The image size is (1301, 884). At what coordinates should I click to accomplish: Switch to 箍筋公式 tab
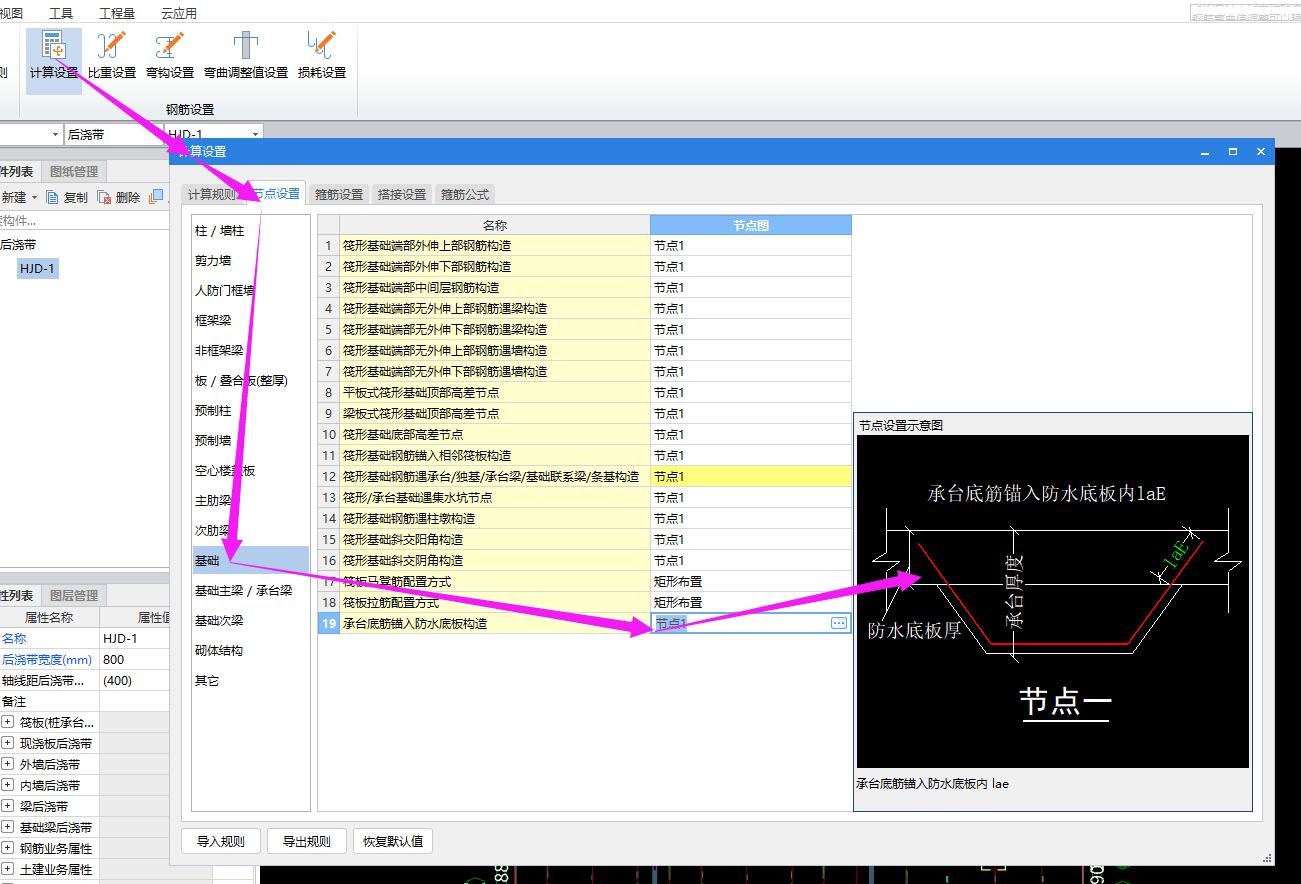point(465,194)
